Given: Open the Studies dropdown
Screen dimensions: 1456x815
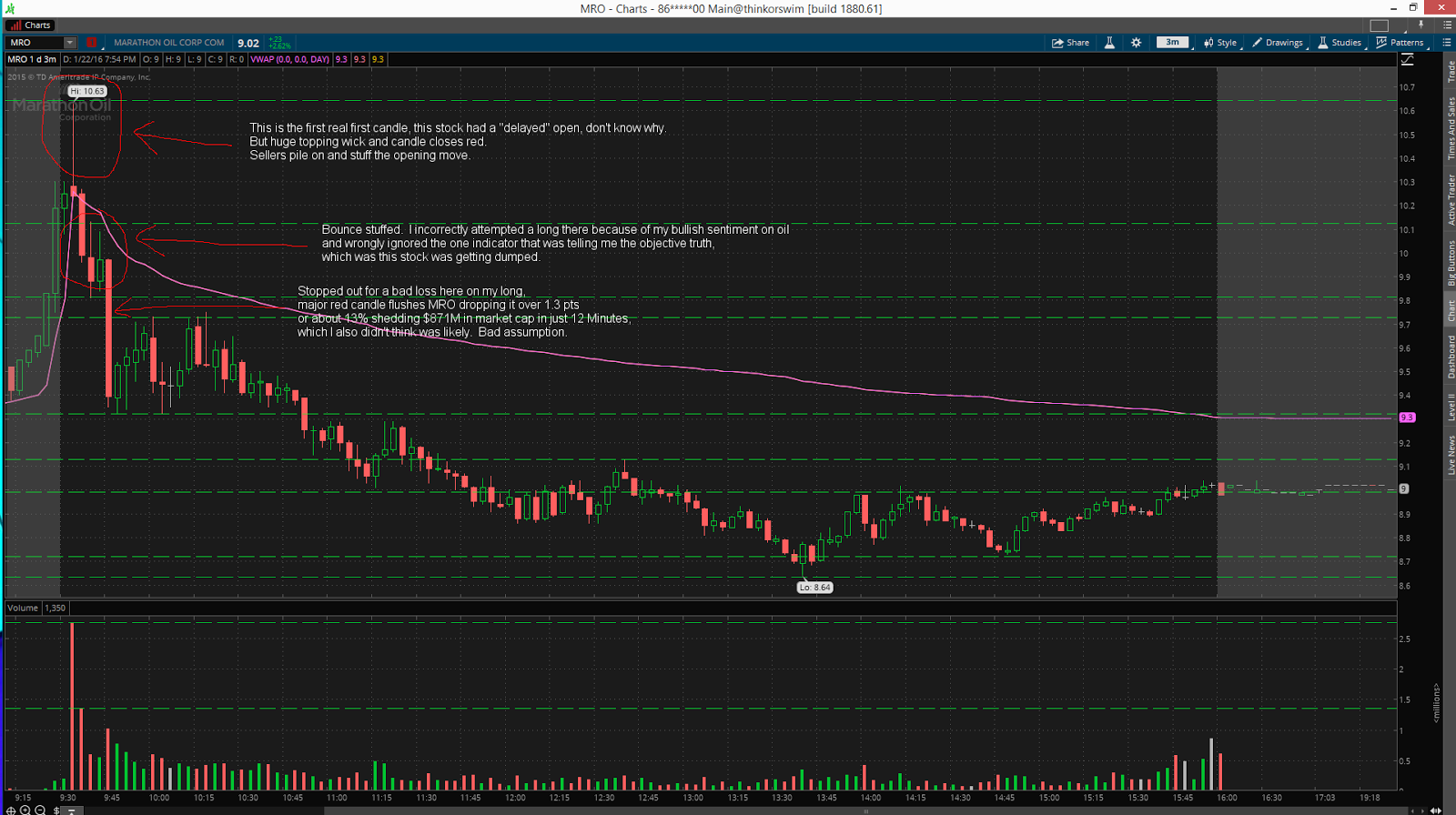Looking at the screenshot, I should tap(1340, 43).
